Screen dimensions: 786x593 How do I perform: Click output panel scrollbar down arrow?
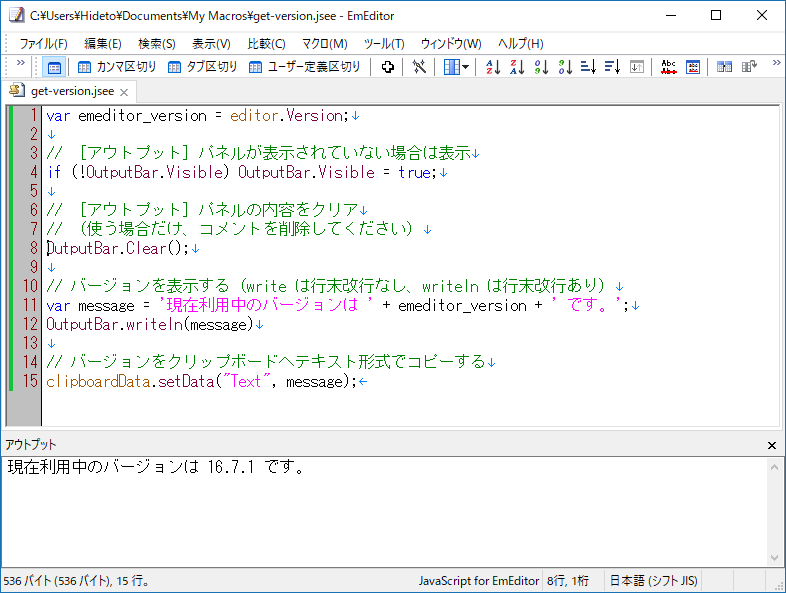(774, 557)
